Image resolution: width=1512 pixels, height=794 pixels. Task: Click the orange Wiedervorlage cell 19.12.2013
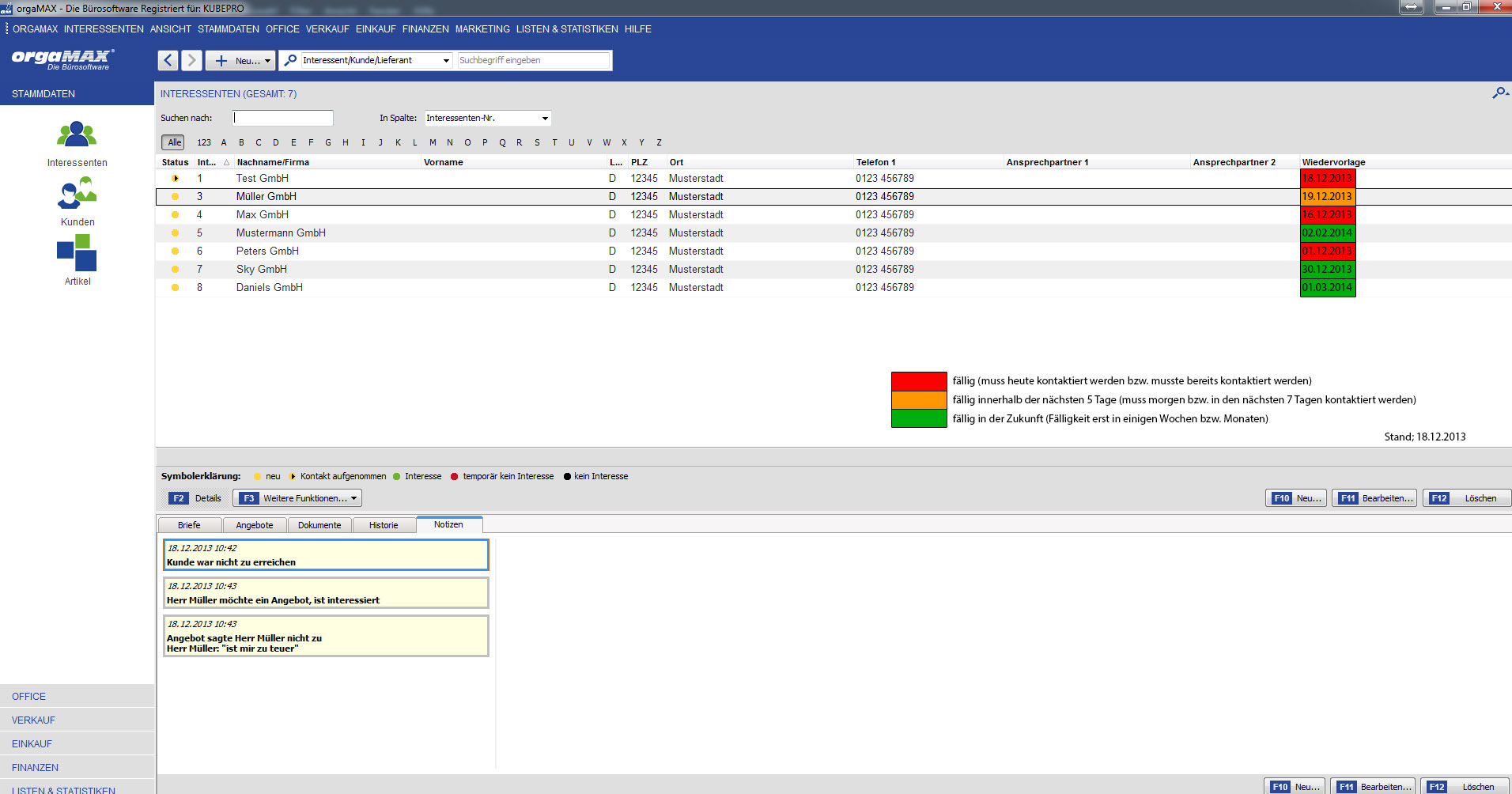coord(1328,197)
